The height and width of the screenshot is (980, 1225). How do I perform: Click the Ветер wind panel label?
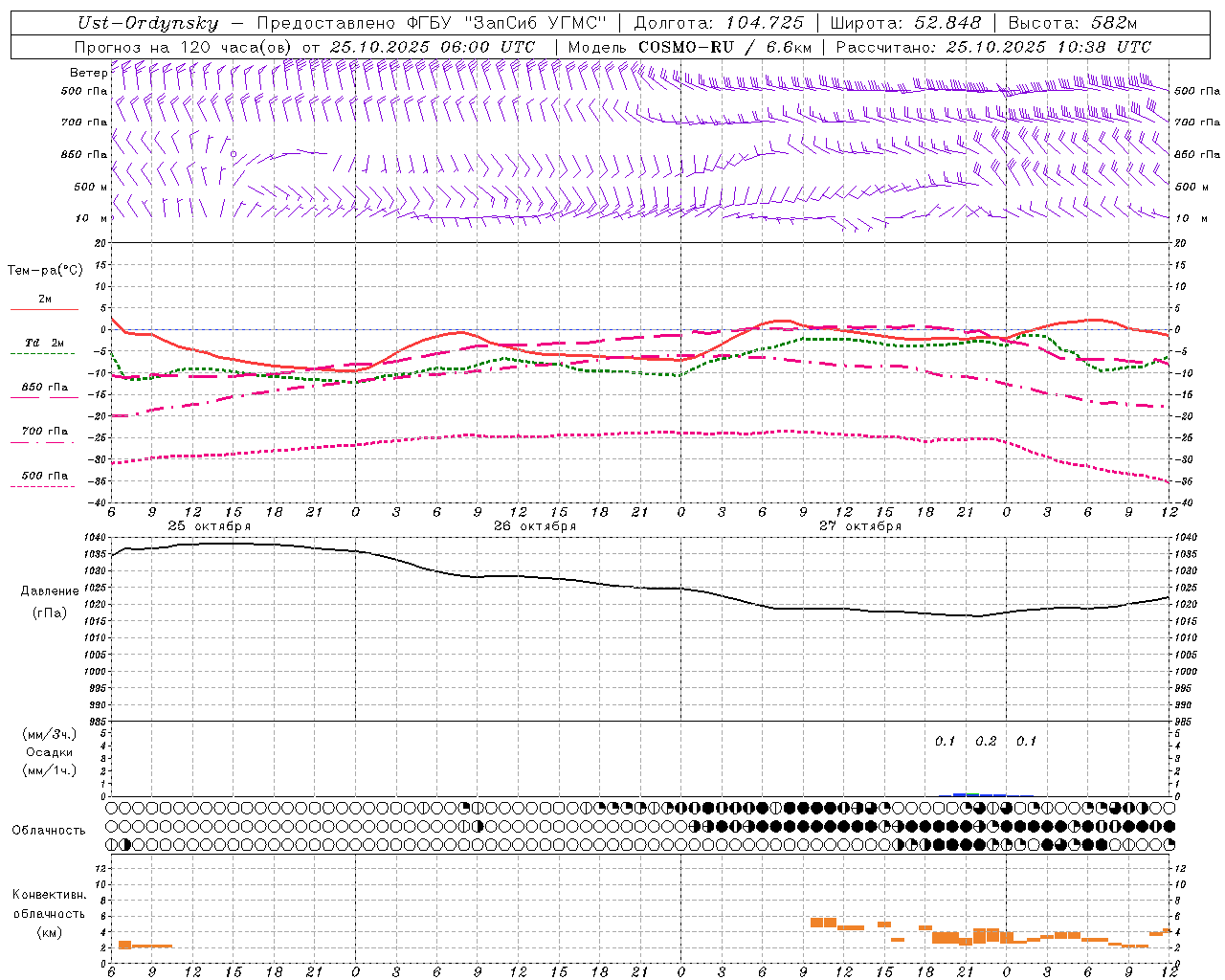point(88,73)
